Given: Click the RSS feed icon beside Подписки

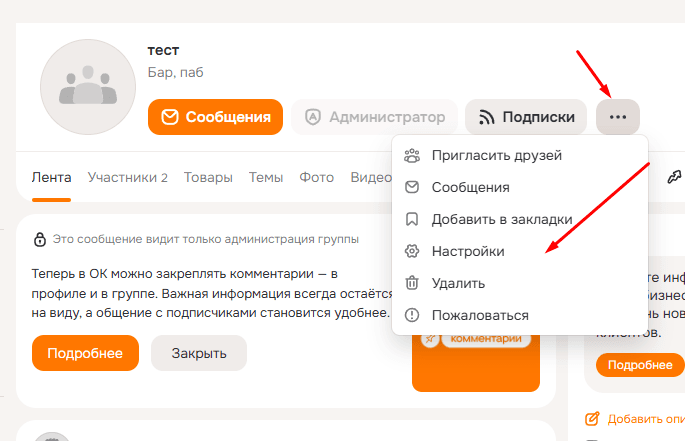Looking at the screenshot, I should click(487, 117).
